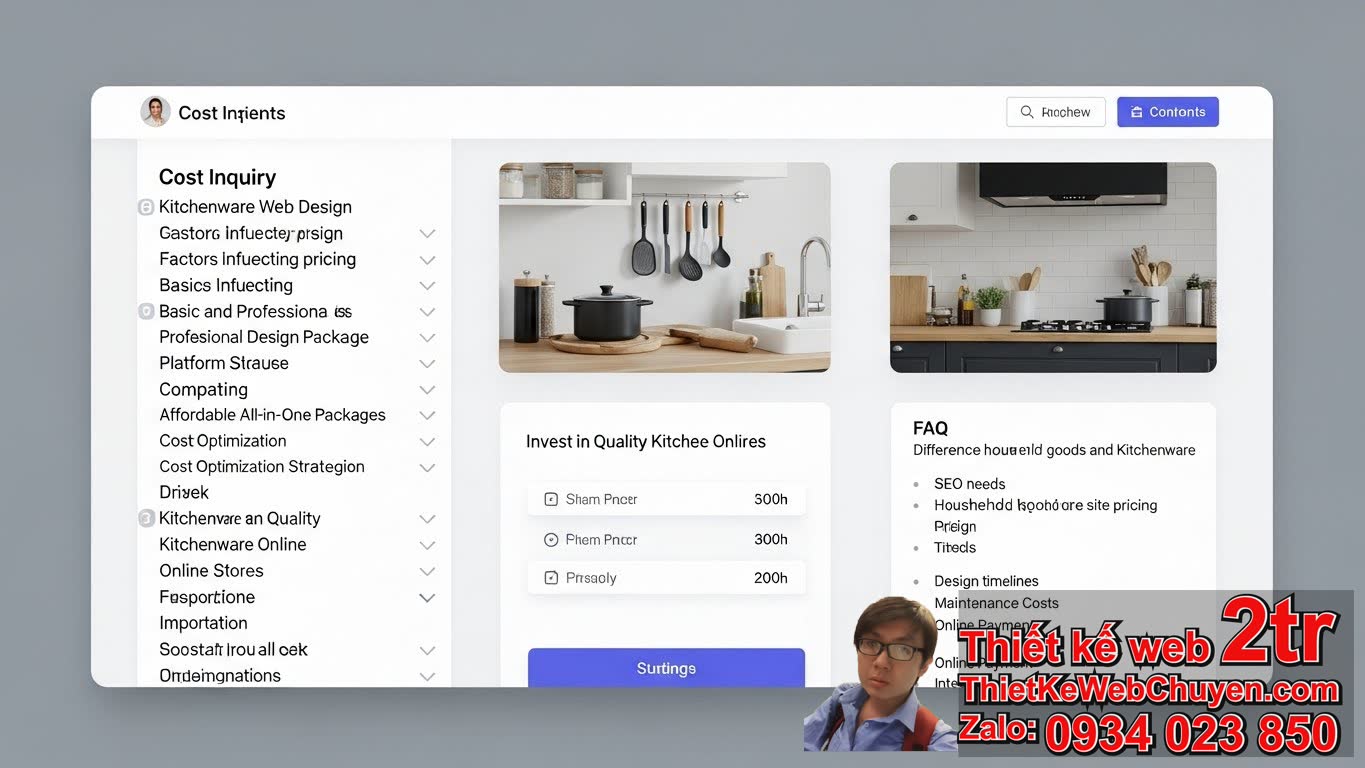Expand the Affordable All-in-One Packages chevron
The height and width of the screenshot is (768, 1365).
427,415
